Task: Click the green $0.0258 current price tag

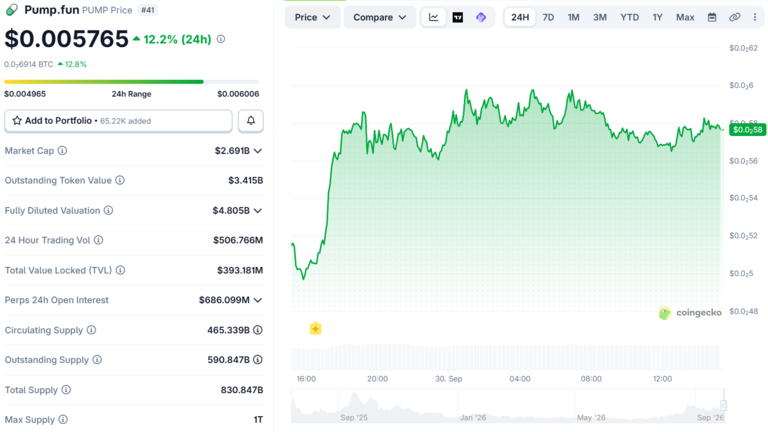Action: tap(747, 130)
